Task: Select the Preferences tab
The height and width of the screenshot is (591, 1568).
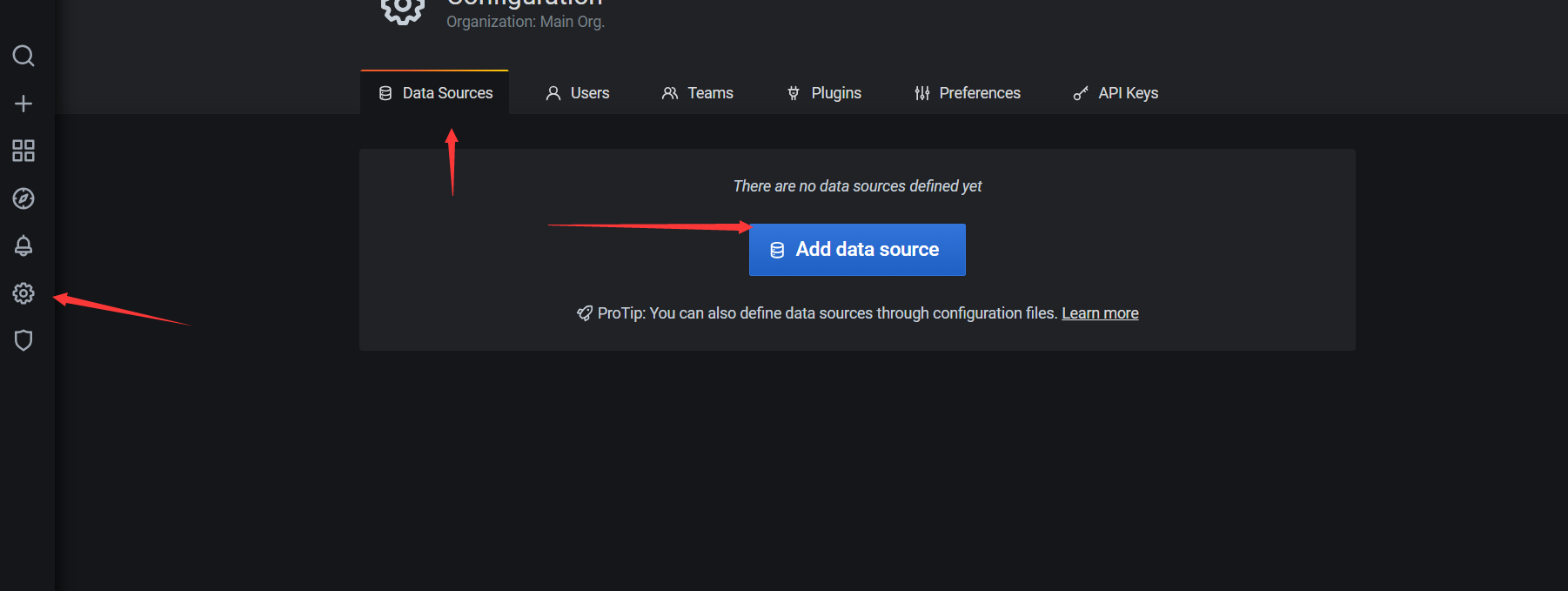Action: pyautogui.click(x=968, y=93)
